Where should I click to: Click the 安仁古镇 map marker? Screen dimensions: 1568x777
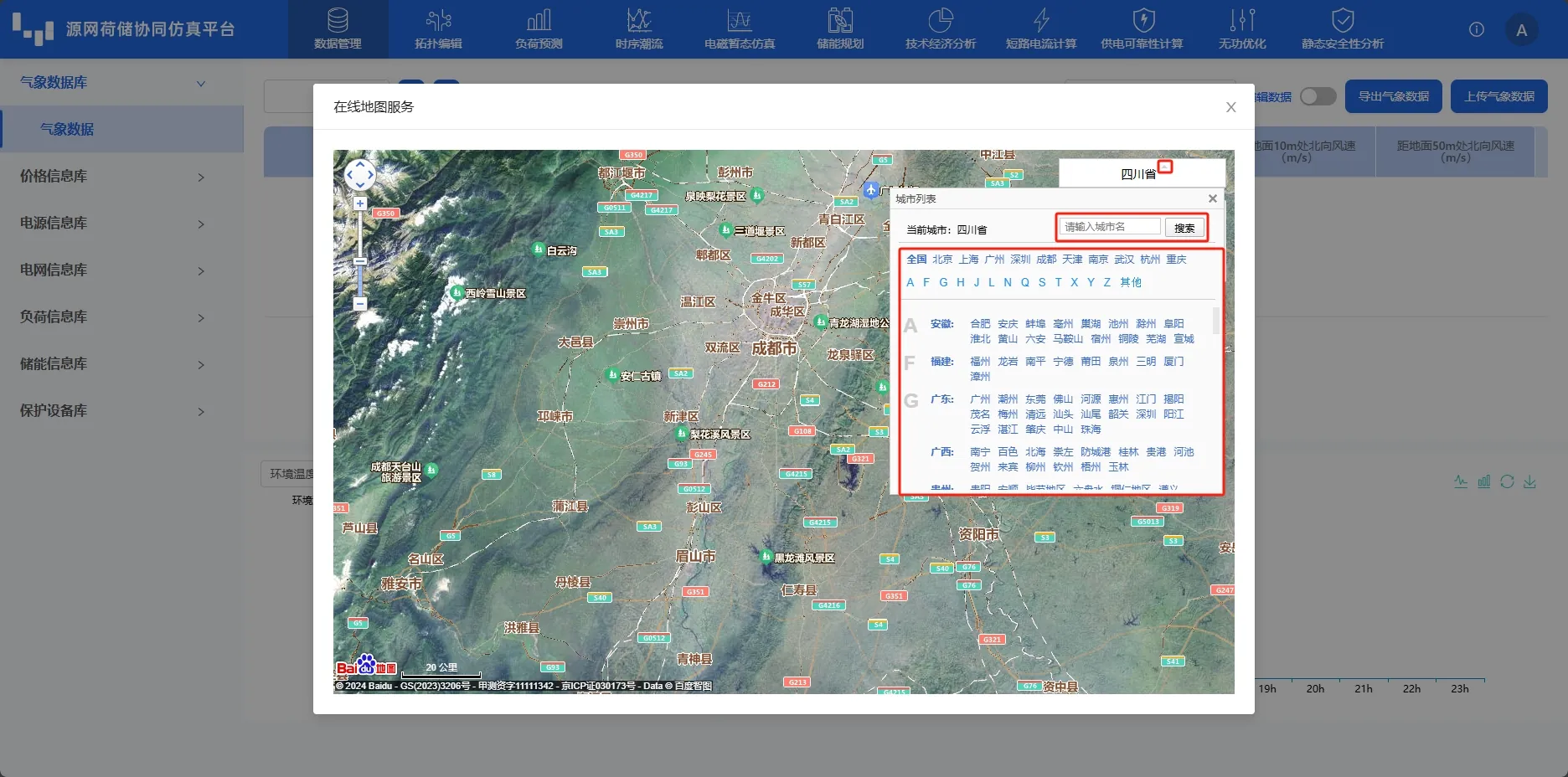click(612, 375)
